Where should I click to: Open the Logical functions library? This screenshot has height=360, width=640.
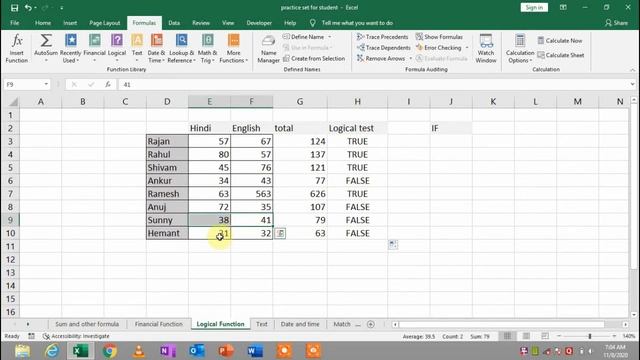117,48
